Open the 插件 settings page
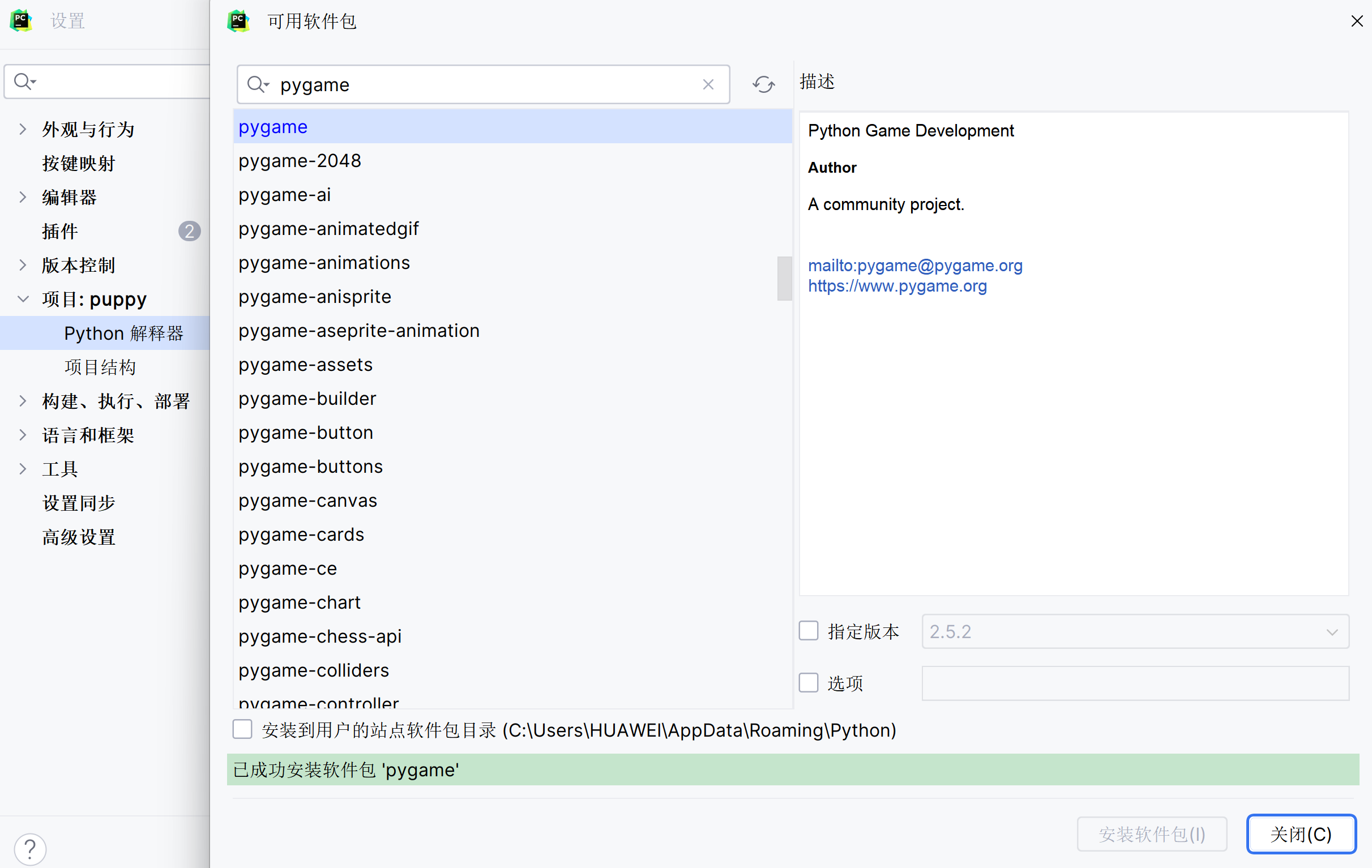This screenshot has height=868, width=1372. 60,231
